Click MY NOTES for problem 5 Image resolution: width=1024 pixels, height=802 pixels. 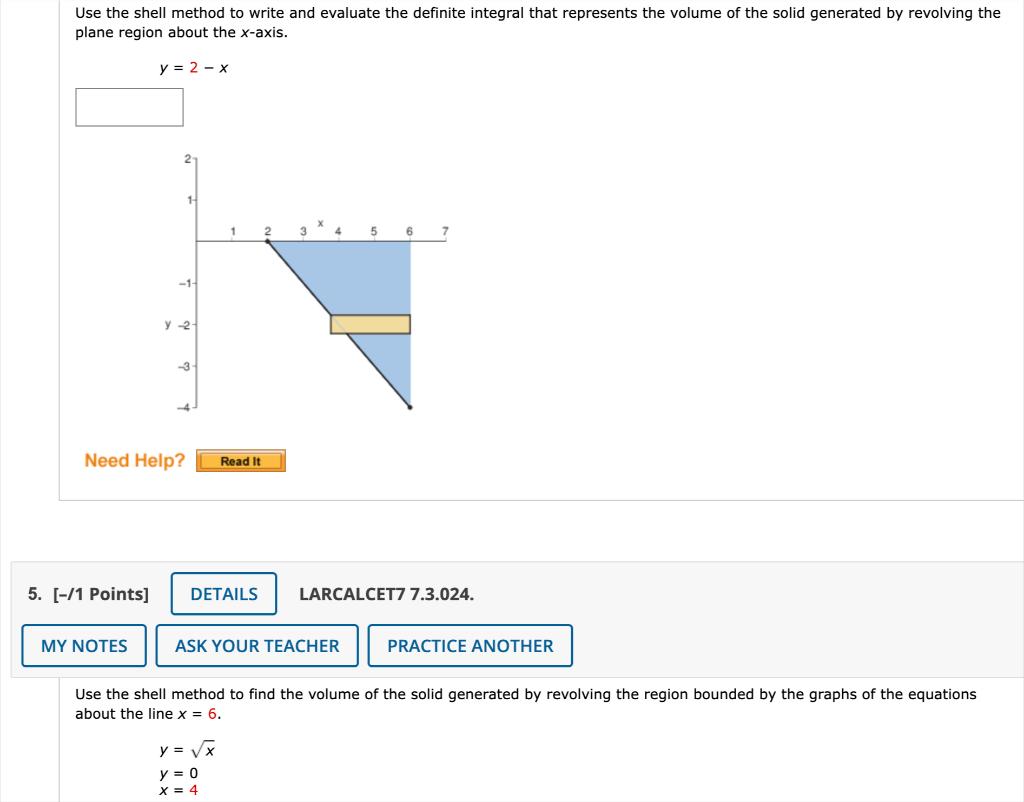83,646
